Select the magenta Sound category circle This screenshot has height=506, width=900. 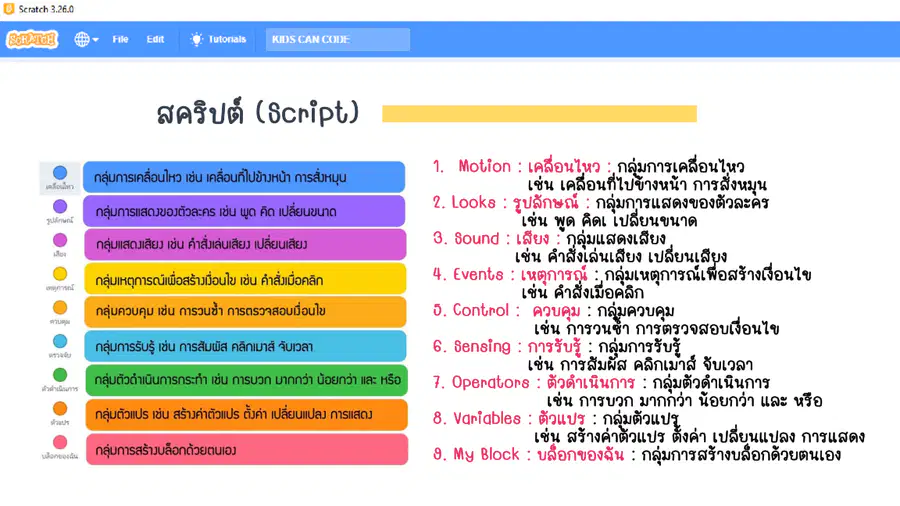[60, 240]
